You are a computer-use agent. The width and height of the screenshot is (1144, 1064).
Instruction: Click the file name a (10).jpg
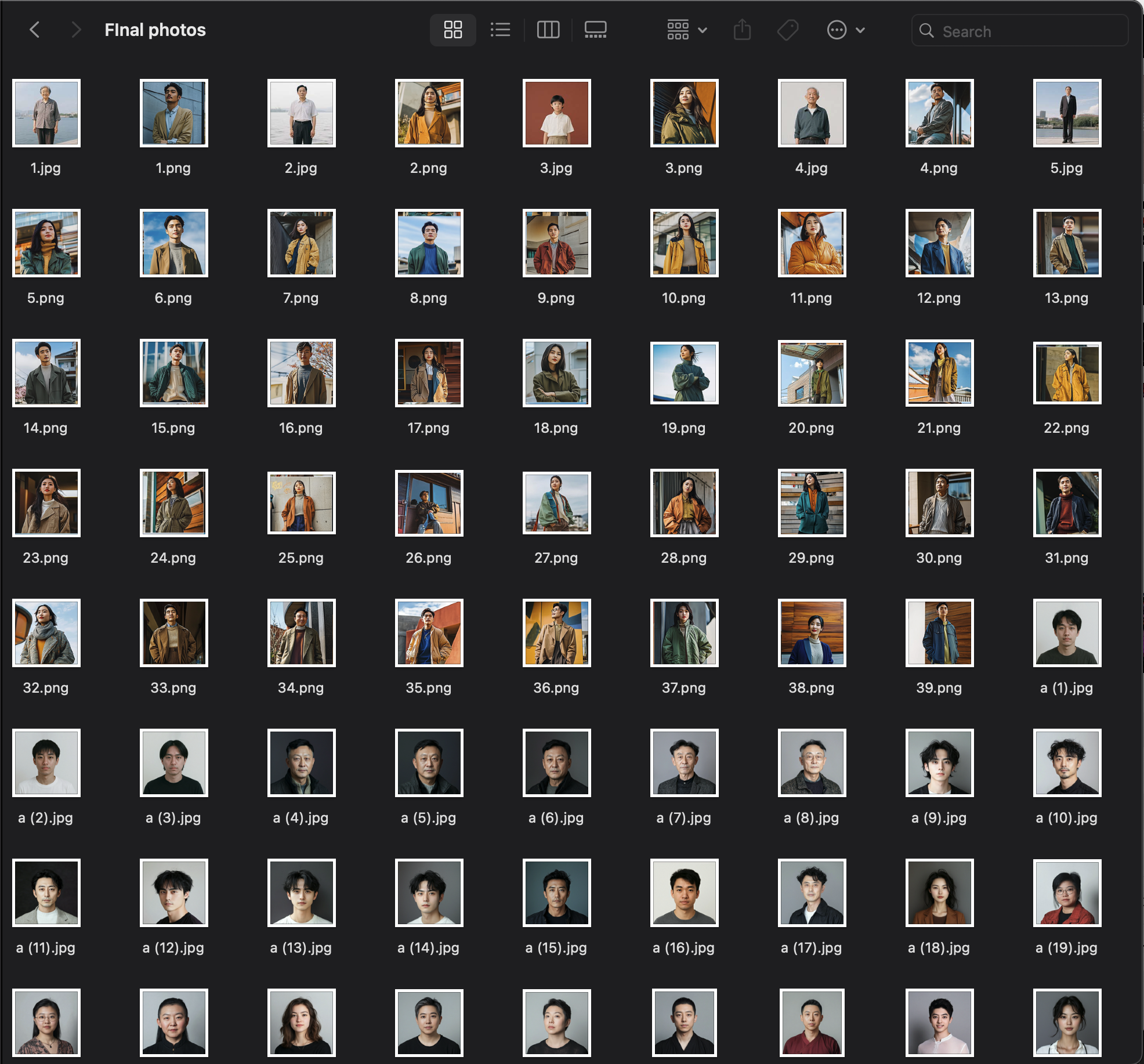click(1067, 818)
